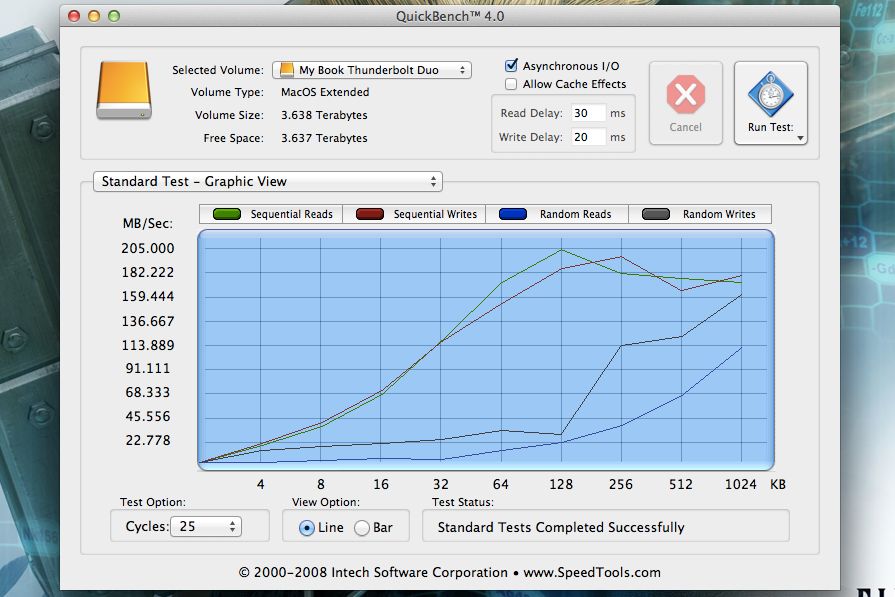Click the www.SpeedTools.com text in footer
895x597 pixels.
pos(592,572)
